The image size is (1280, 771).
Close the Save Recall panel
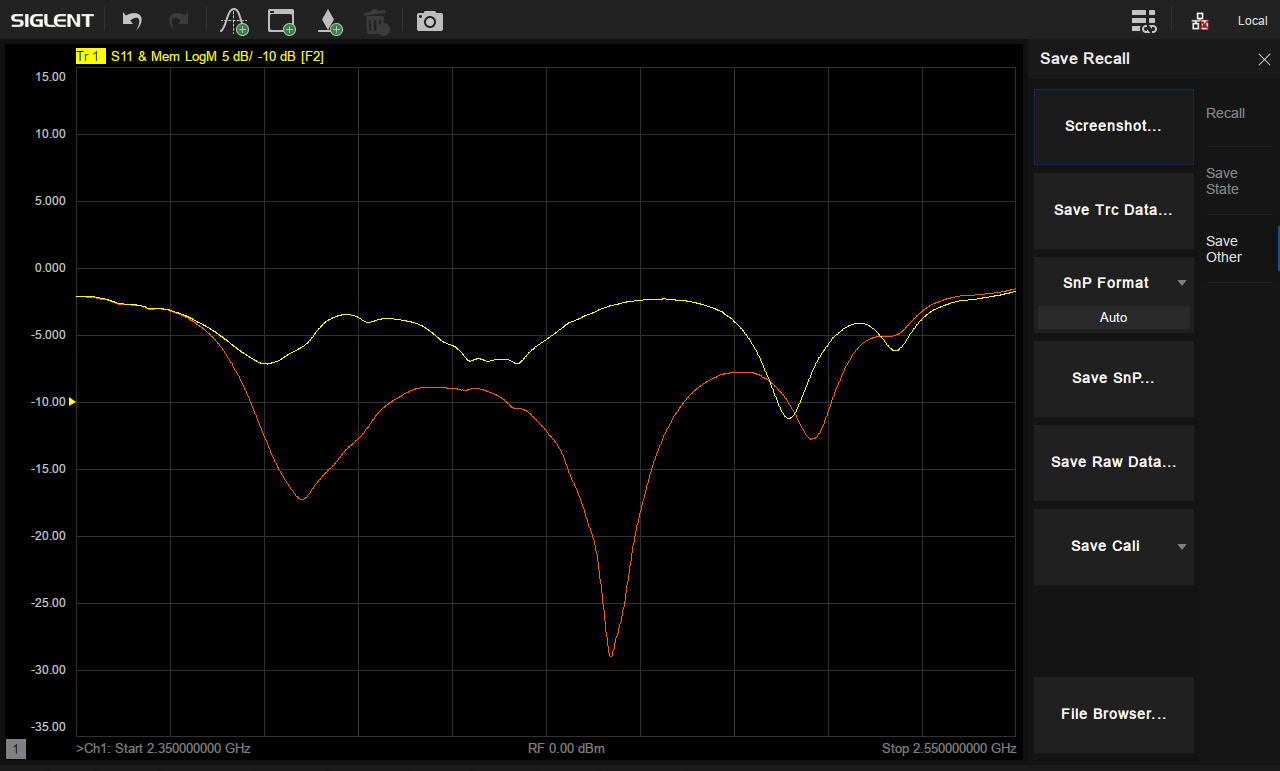(1264, 59)
